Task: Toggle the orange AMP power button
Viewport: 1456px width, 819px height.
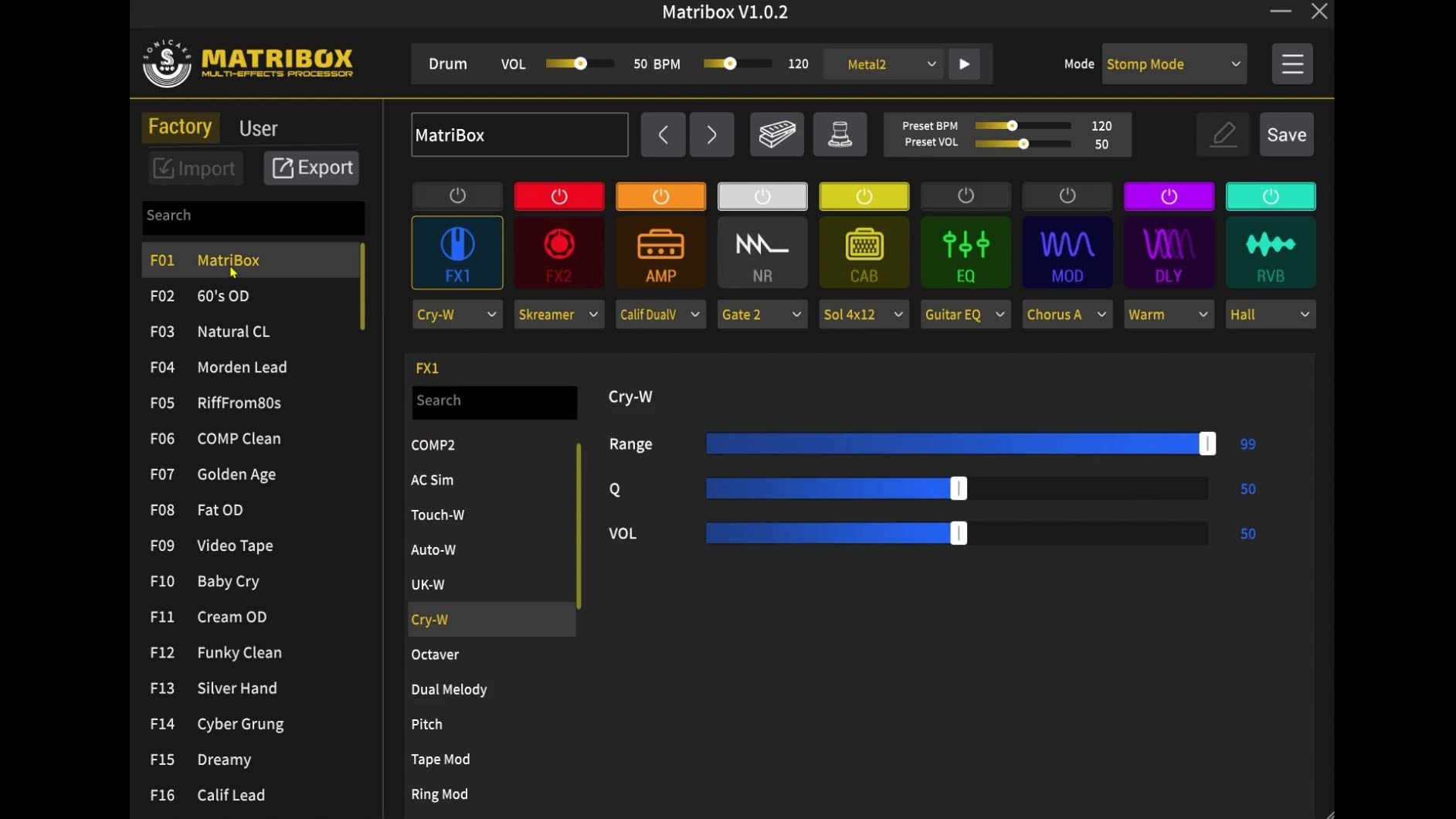Action: pyautogui.click(x=660, y=196)
